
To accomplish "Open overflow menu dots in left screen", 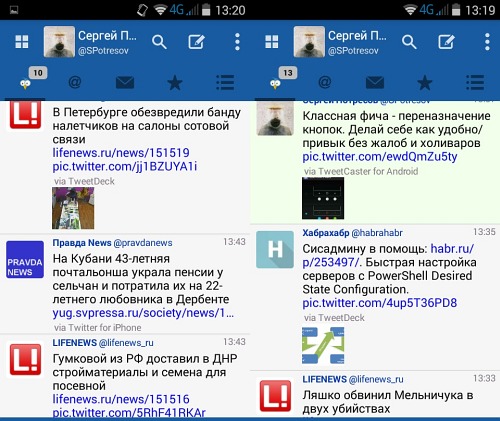I will pos(237,42).
